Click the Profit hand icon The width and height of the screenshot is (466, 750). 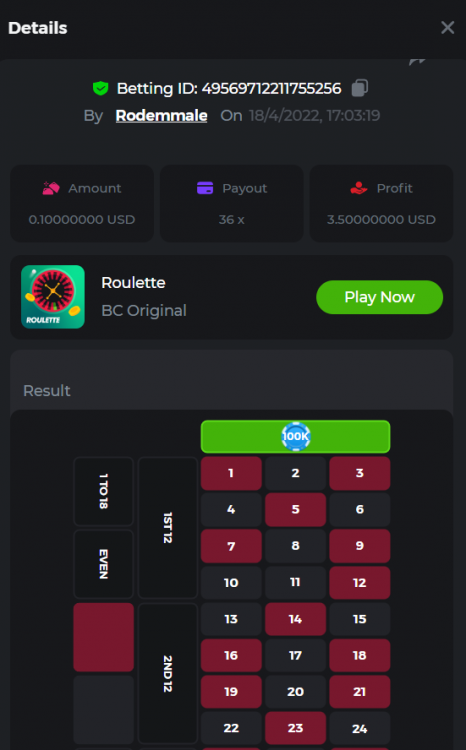pyautogui.click(x=359, y=188)
